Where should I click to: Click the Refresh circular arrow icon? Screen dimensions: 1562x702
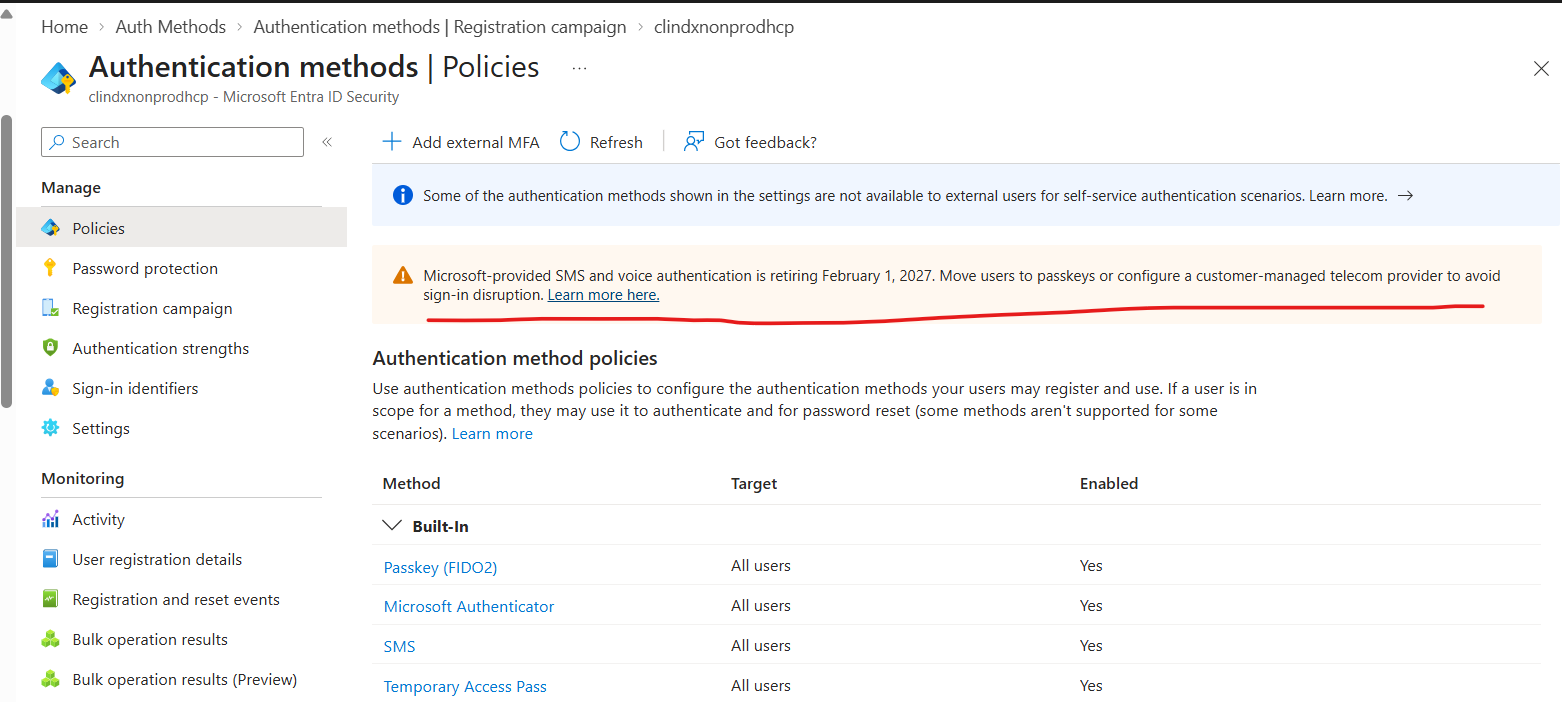click(570, 142)
